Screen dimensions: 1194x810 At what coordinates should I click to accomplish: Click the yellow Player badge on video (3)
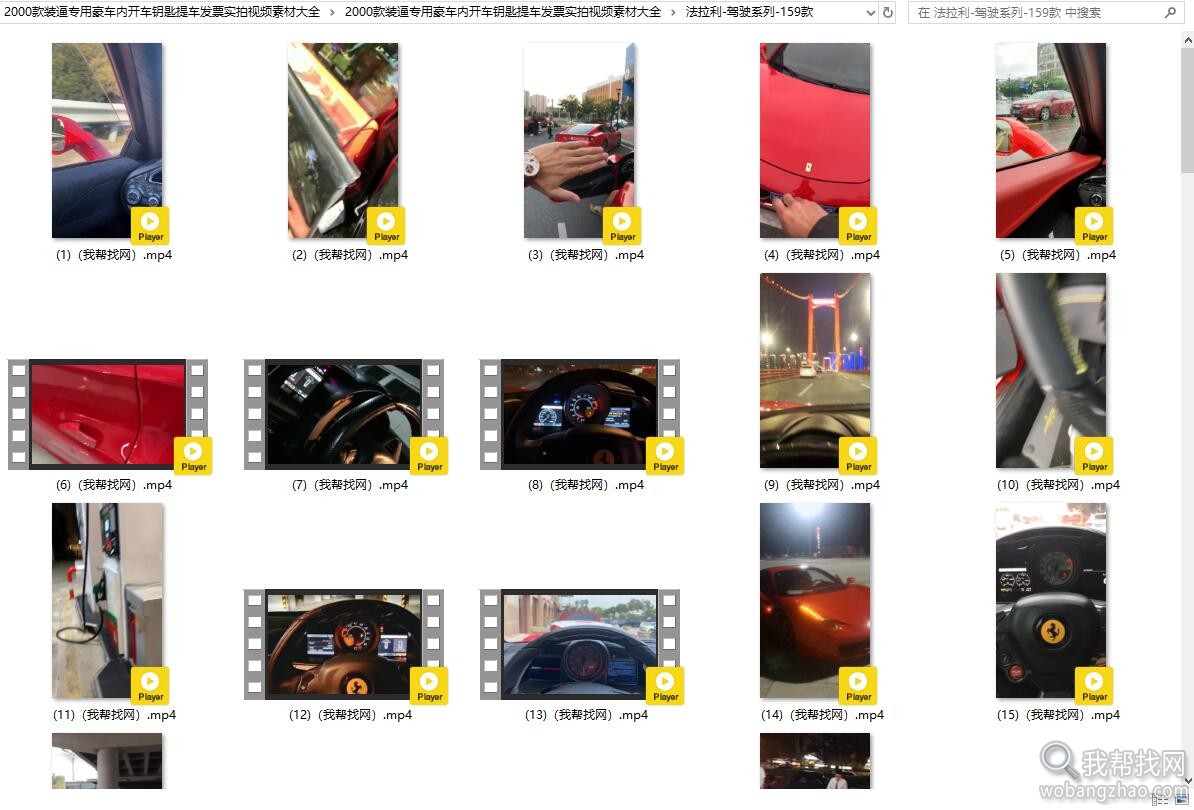[x=622, y=225]
